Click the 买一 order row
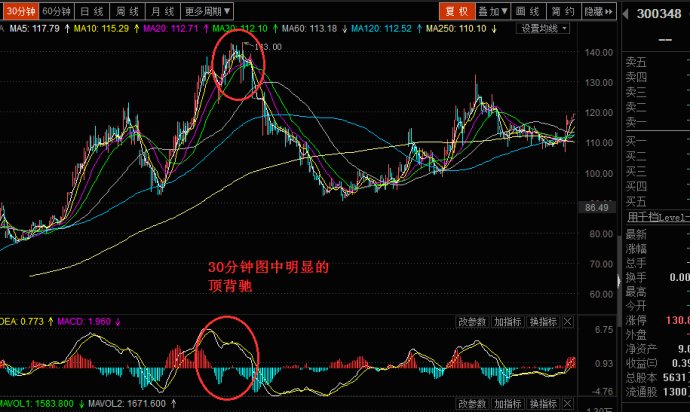The image size is (690, 412). pyautogui.click(x=657, y=141)
